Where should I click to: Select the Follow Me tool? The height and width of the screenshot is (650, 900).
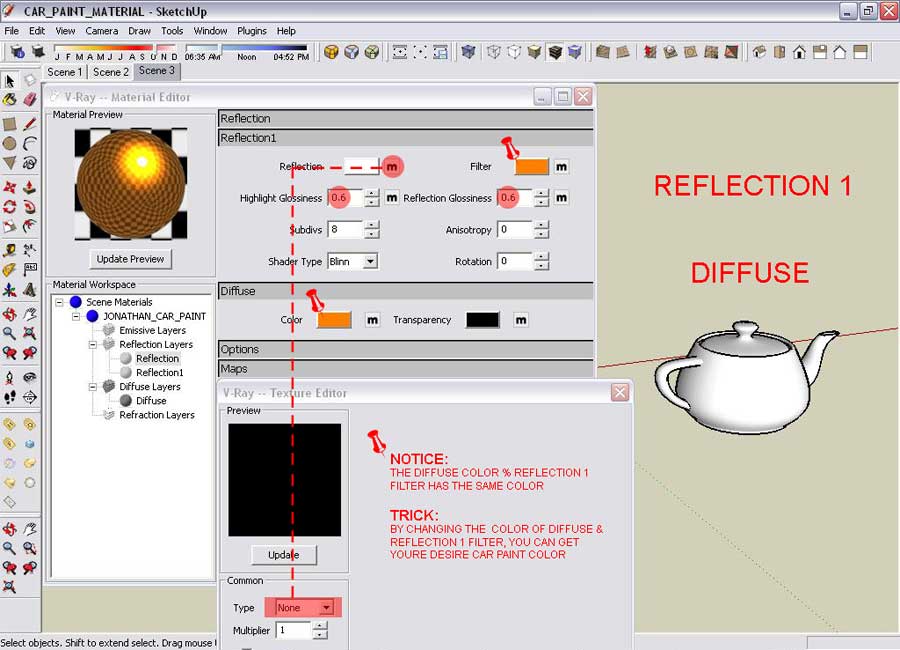(30, 207)
